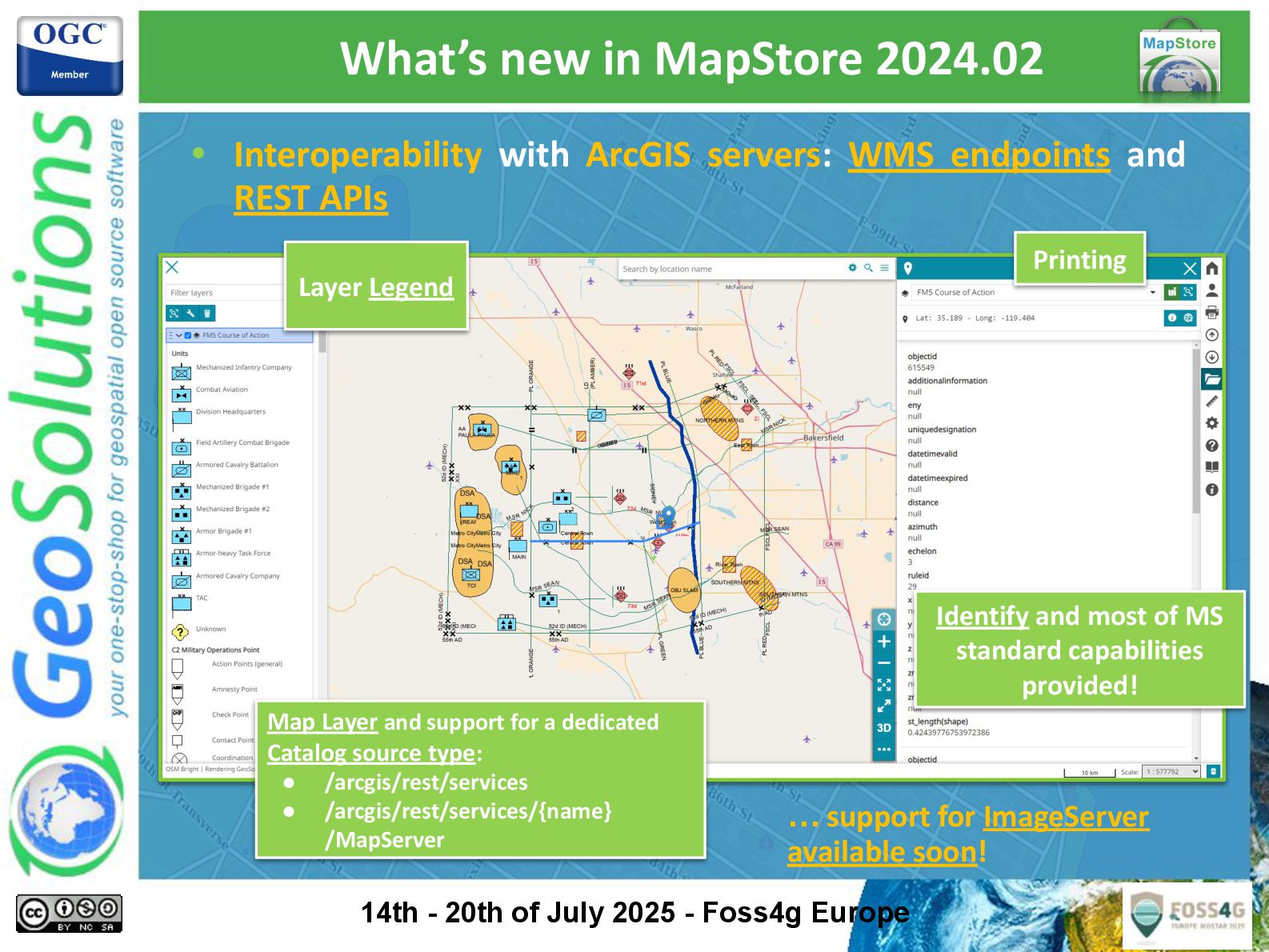Open the Print tool in the sidebar
Image resolution: width=1269 pixels, height=952 pixels.
click(x=1212, y=312)
